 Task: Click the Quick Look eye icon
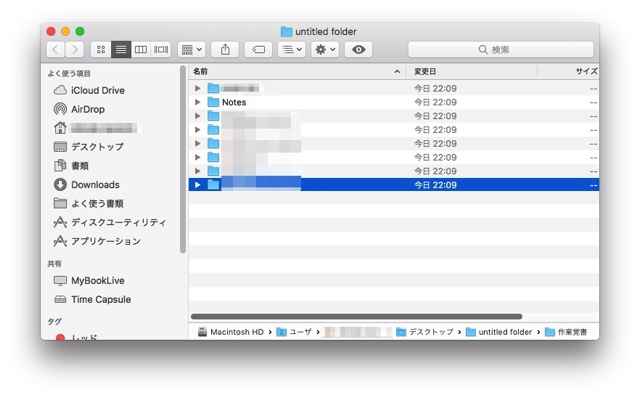(x=358, y=49)
